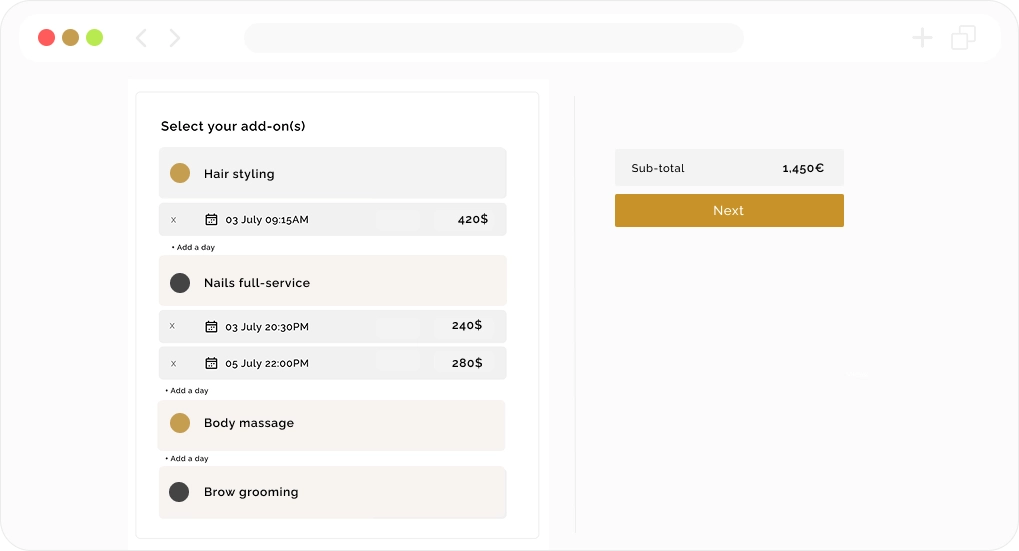Click calendar icon for 03 July 20:30PM
The width and height of the screenshot is (1019, 551).
(211, 326)
